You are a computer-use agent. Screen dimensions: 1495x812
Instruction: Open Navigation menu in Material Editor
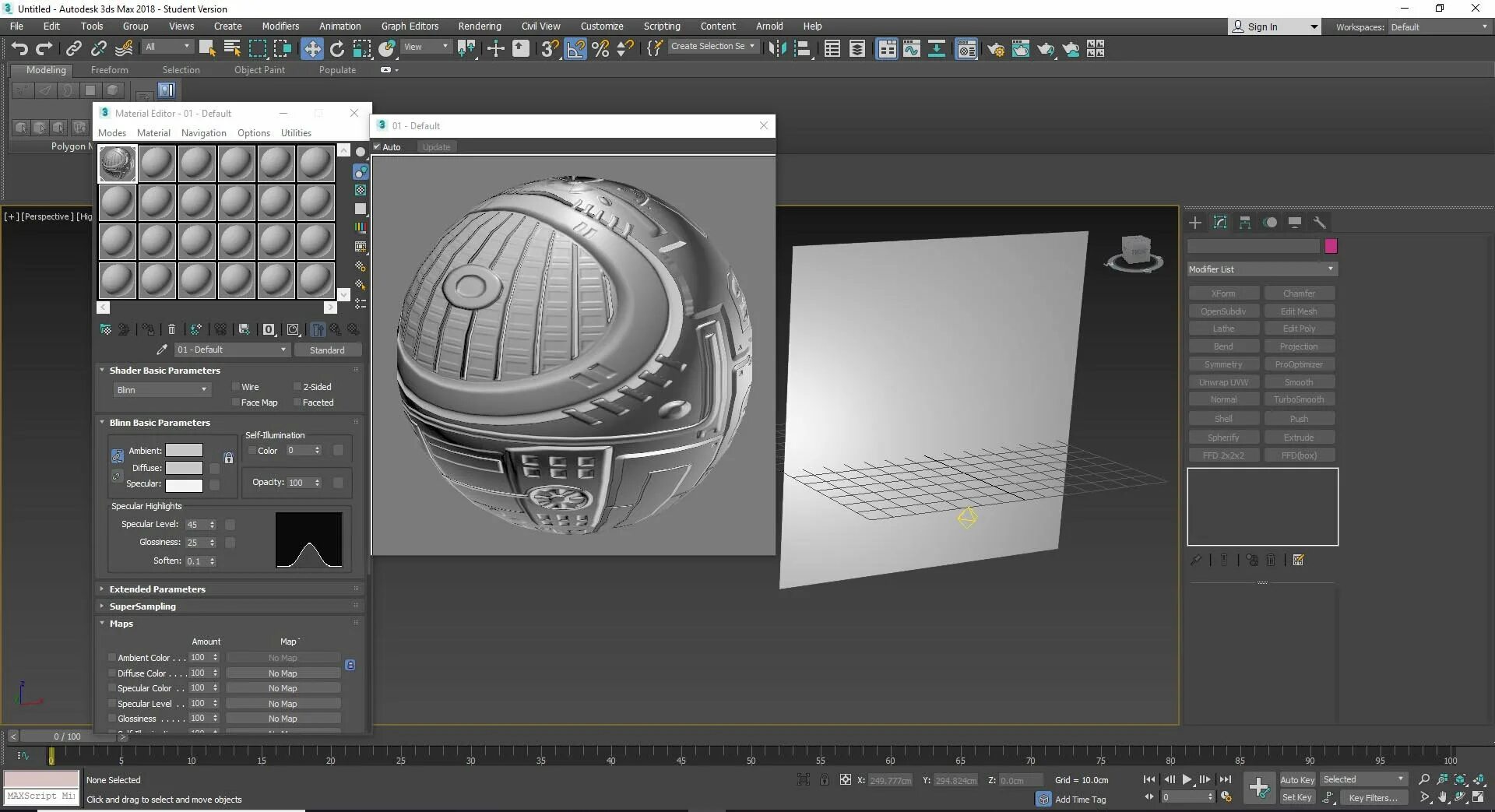pyautogui.click(x=204, y=133)
